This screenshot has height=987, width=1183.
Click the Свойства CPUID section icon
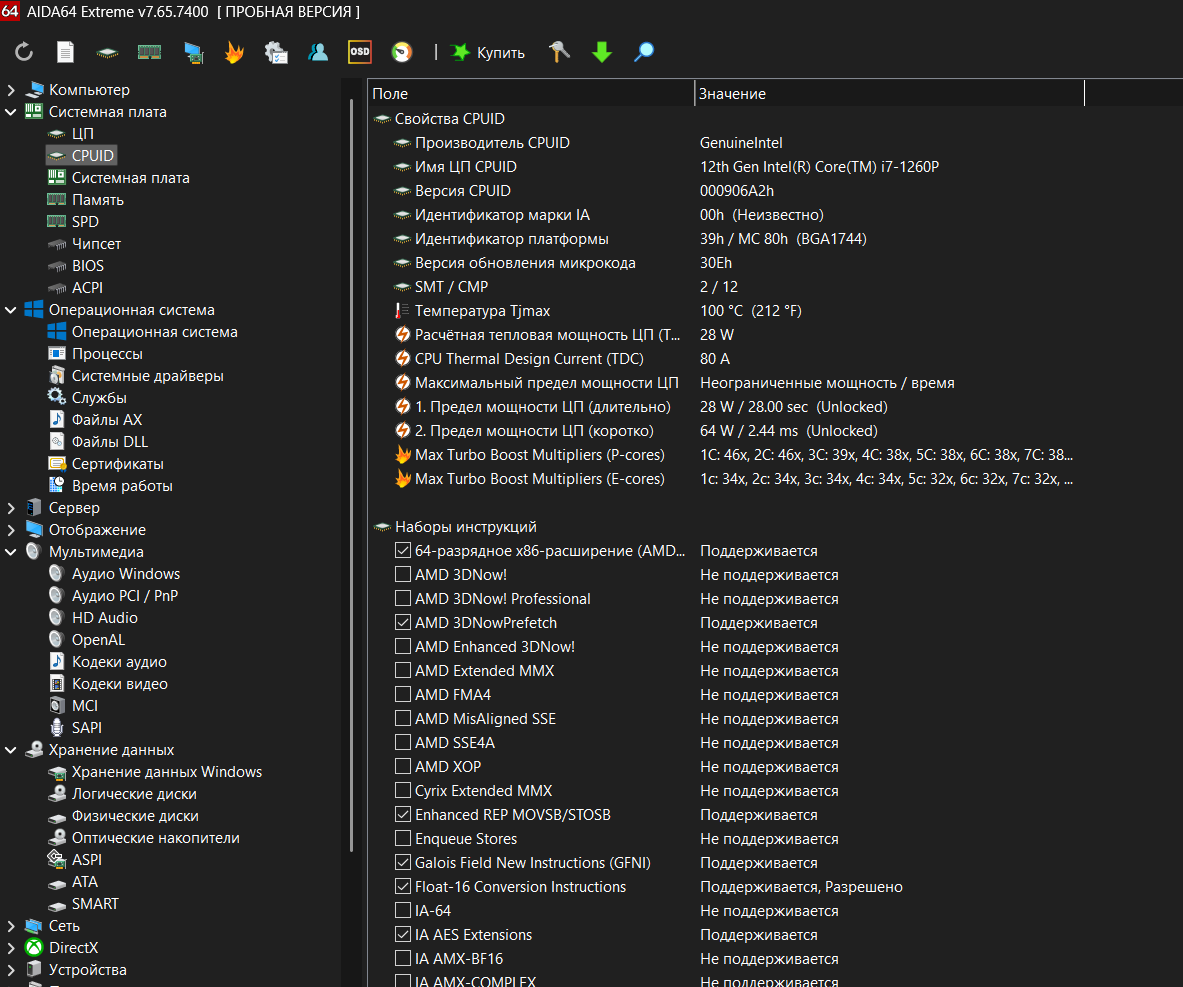tap(382, 118)
